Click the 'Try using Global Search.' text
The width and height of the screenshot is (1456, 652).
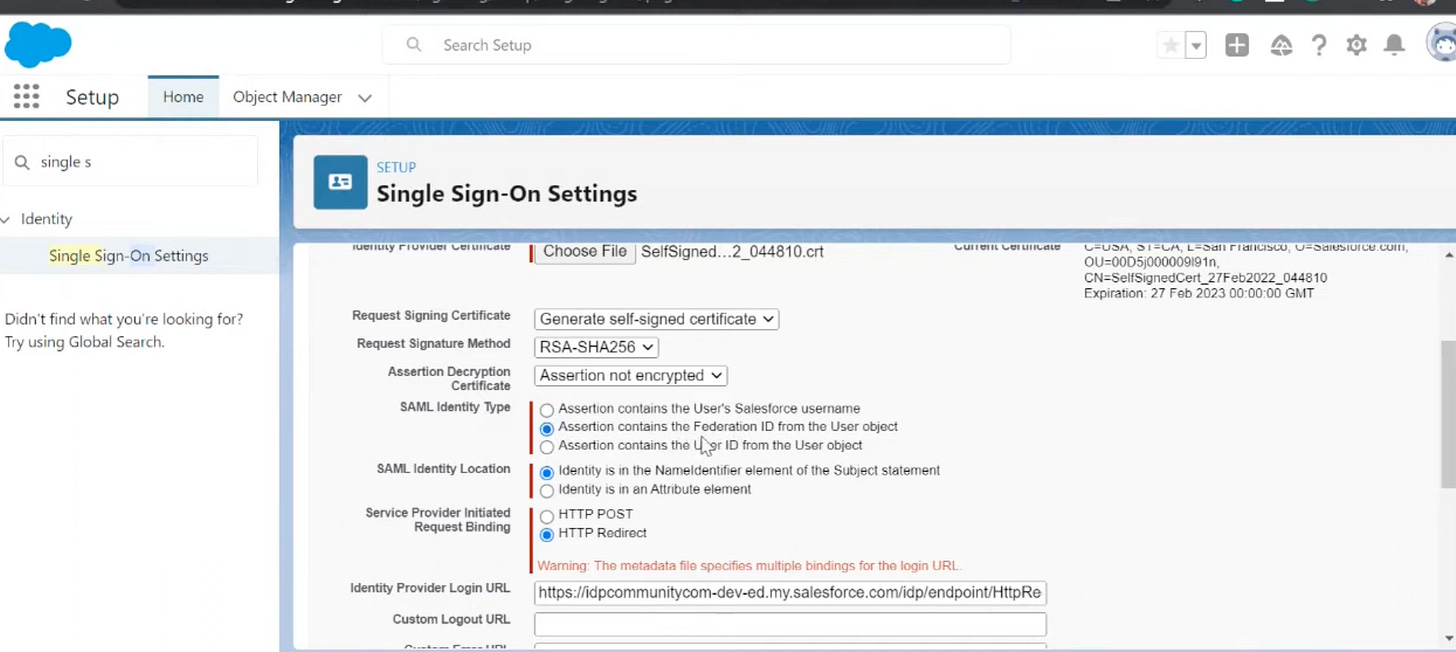coord(85,342)
